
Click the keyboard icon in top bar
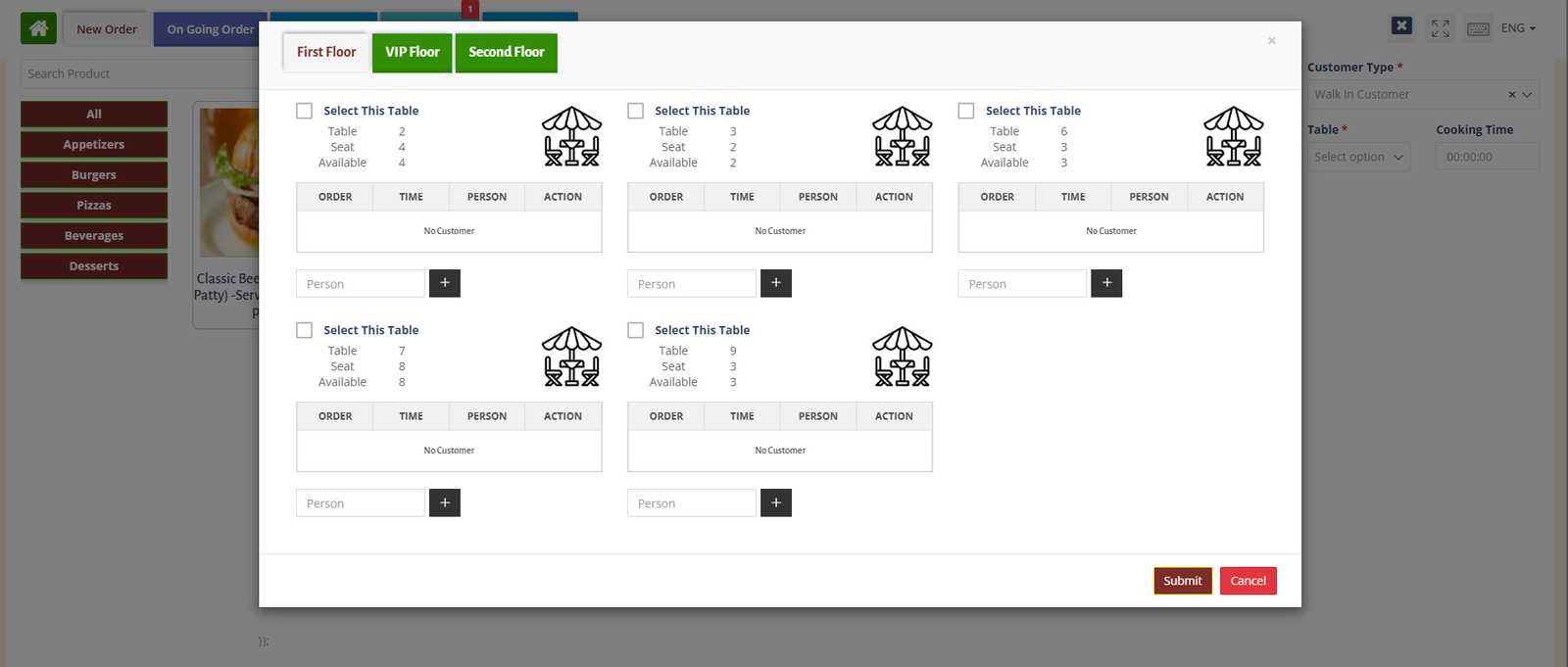click(x=1478, y=28)
